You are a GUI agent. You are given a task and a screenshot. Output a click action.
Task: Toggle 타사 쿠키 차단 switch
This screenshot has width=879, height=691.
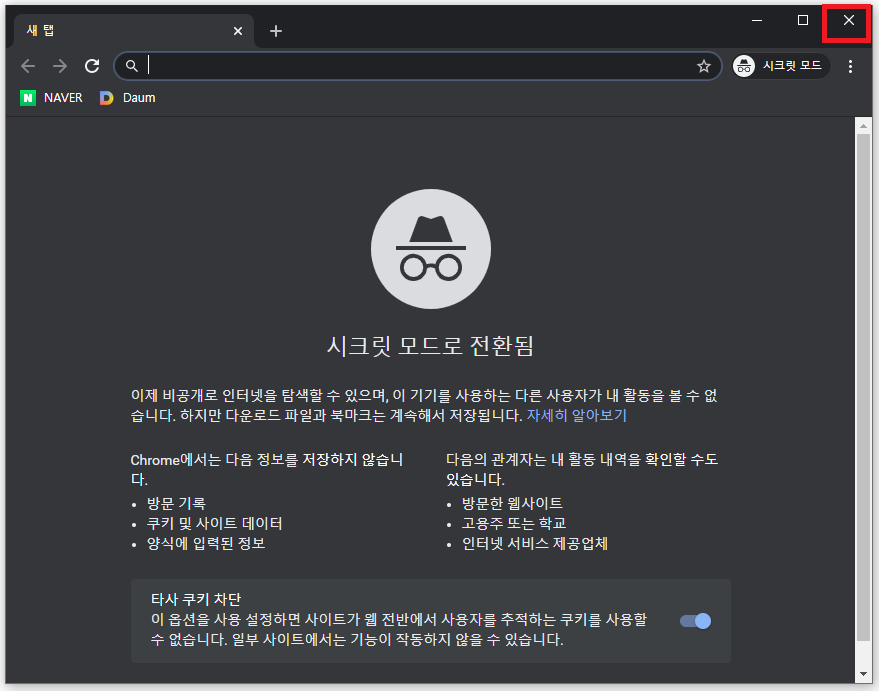pos(695,621)
